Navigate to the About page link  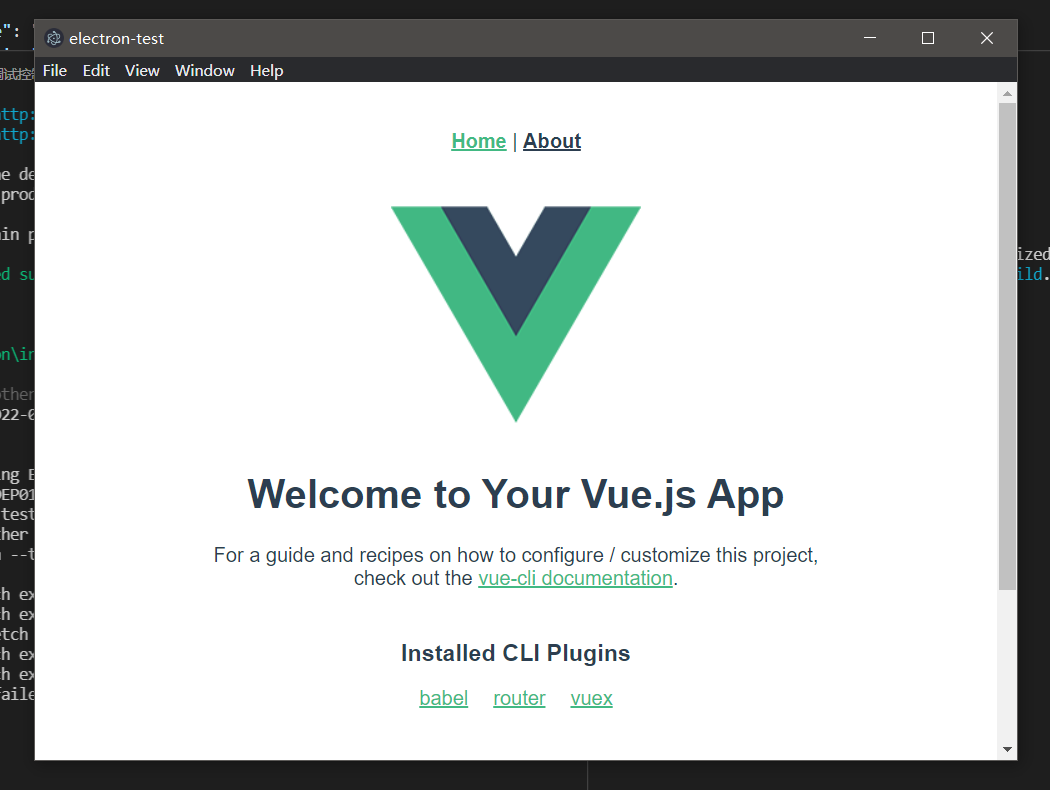point(552,141)
